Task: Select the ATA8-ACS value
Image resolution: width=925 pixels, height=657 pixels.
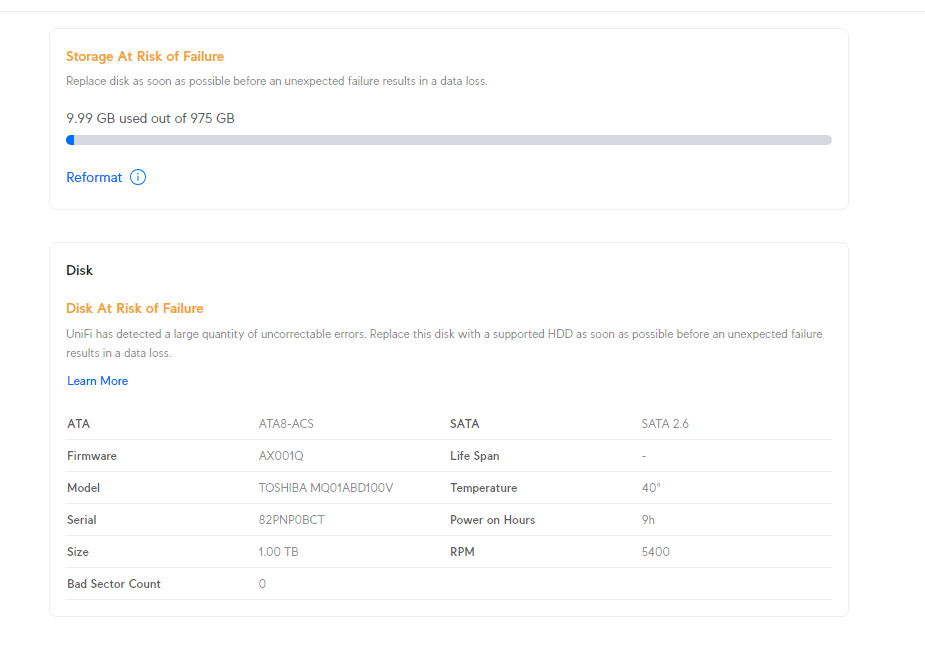Action: pos(286,424)
